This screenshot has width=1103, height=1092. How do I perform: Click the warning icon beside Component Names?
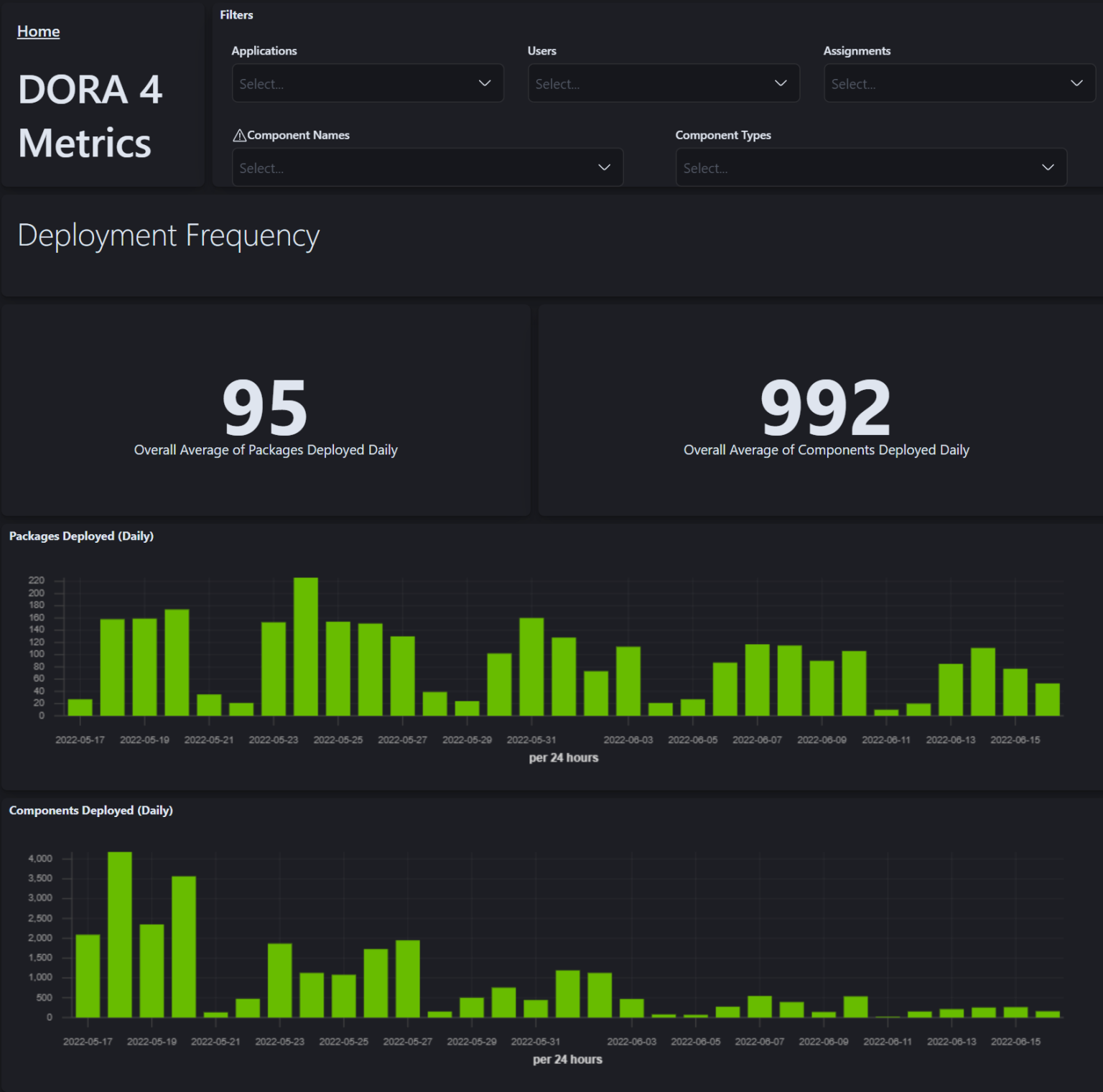(x=239, y=134)
